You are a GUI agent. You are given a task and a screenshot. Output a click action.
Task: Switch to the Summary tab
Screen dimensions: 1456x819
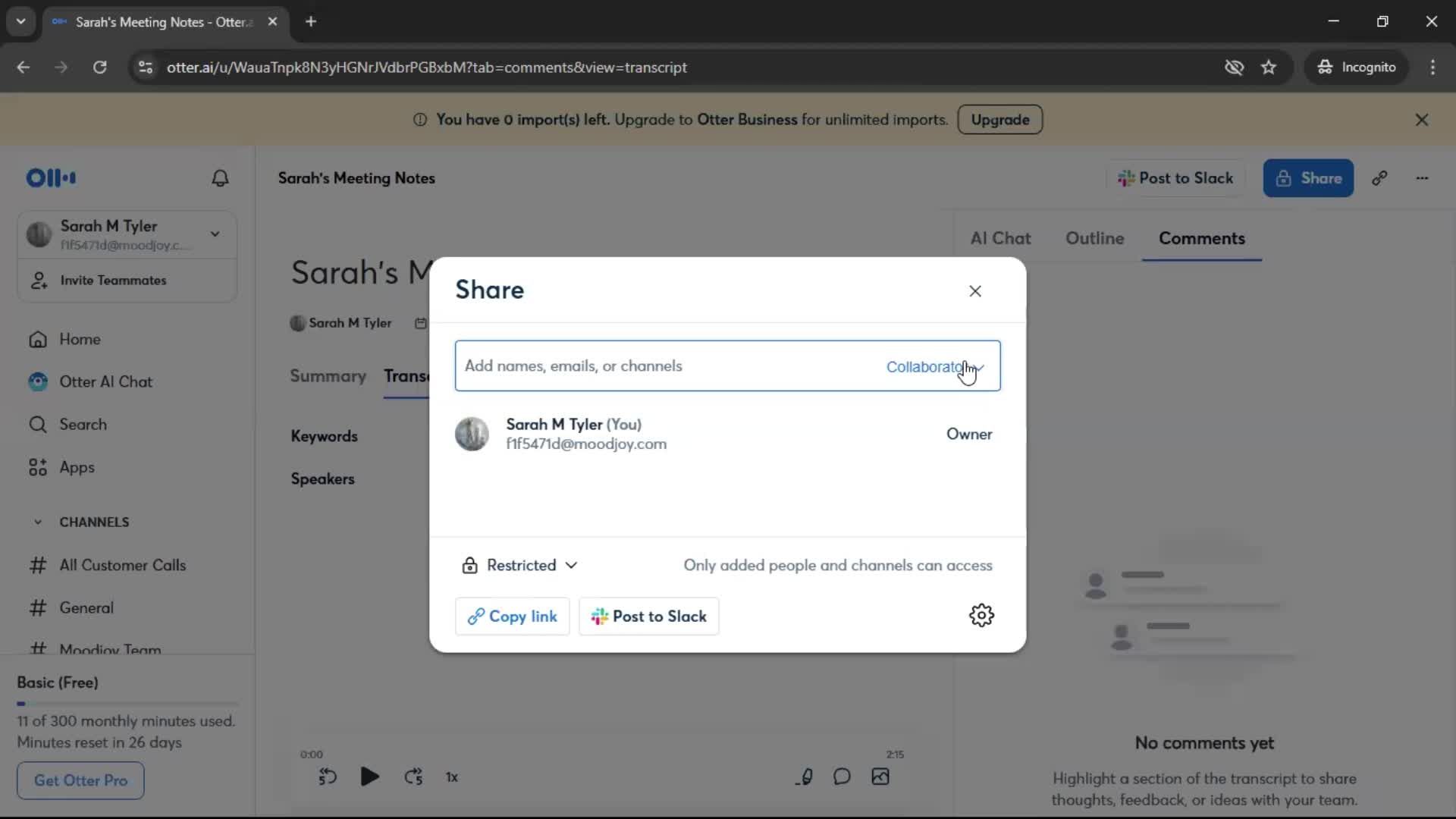click(x=328, y=376)
